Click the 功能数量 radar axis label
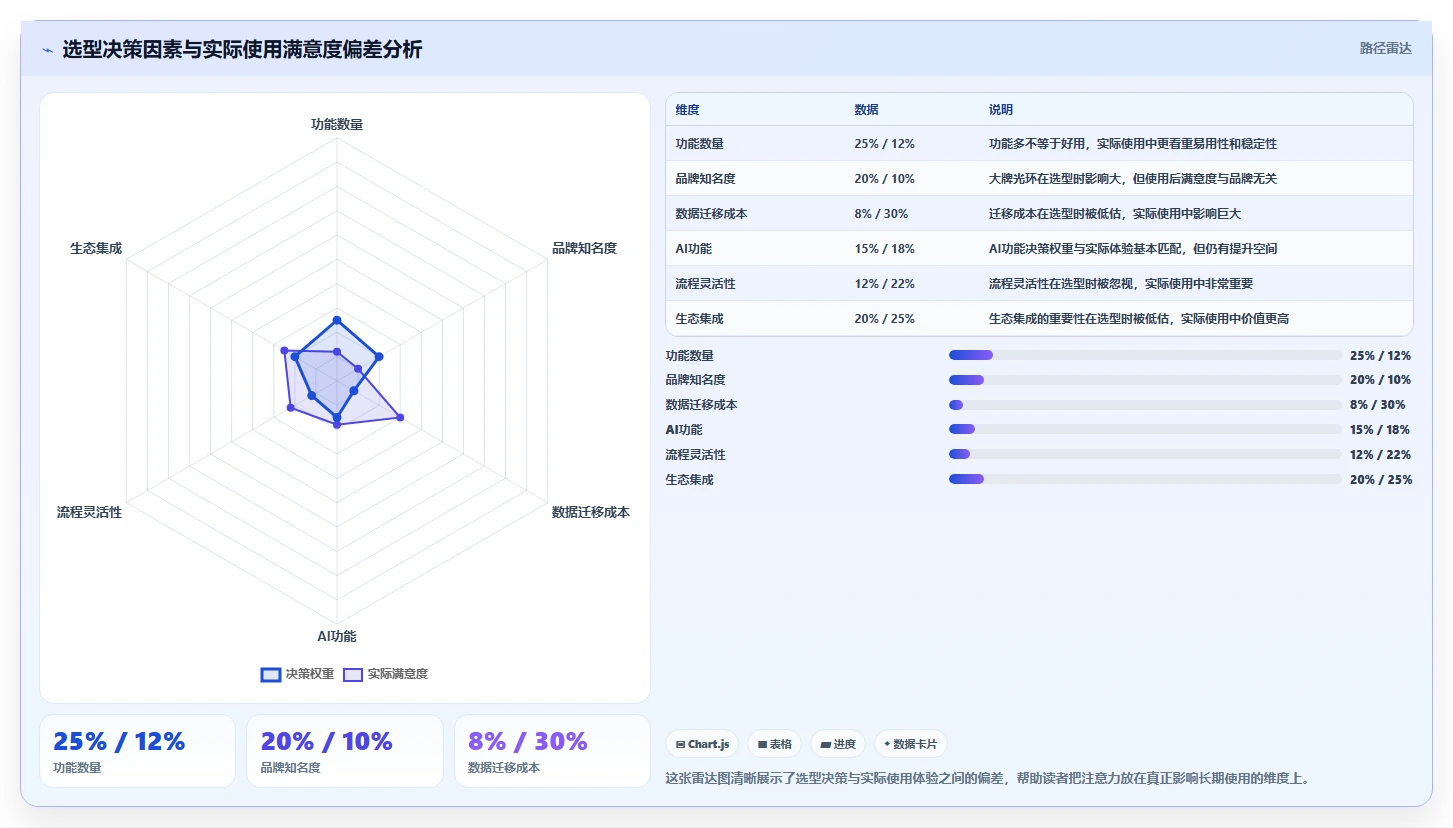1453x828 pixels. (337, 125)
